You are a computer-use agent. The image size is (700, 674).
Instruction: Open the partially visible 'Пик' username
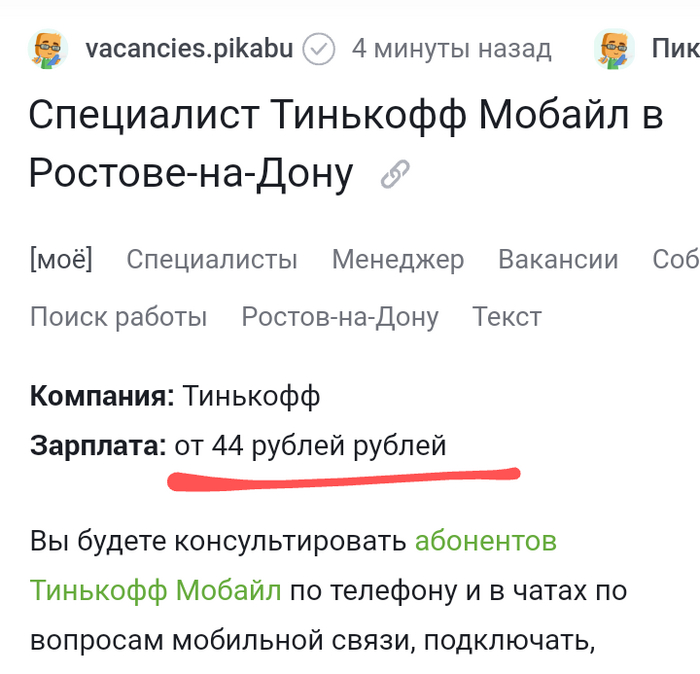click(x=675, y=48)
